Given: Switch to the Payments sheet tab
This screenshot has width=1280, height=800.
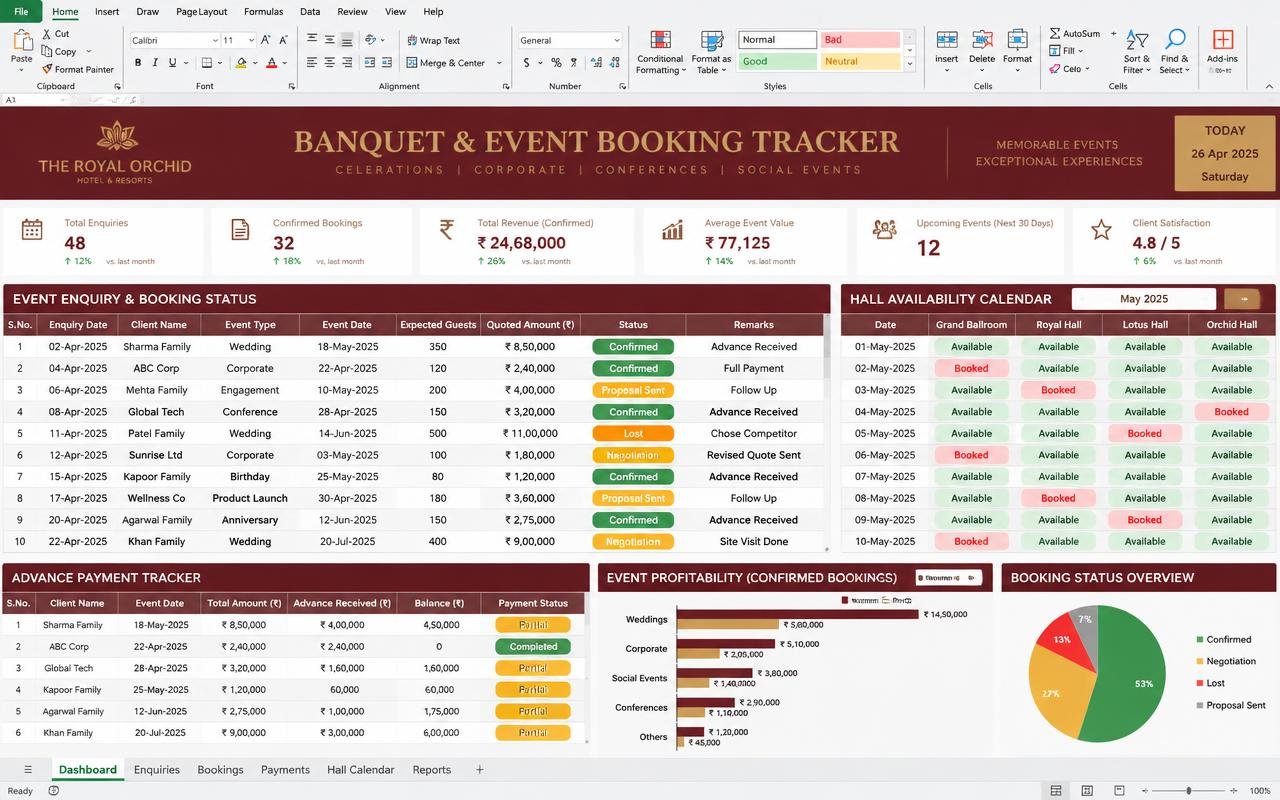Looking at the screenshot, I should [285, 770].
